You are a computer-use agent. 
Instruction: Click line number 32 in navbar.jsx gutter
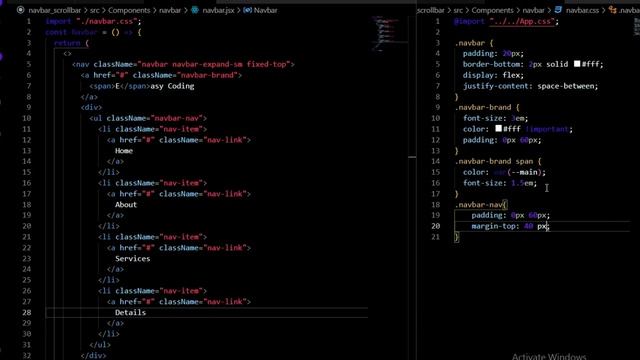[x=27, y=355]
